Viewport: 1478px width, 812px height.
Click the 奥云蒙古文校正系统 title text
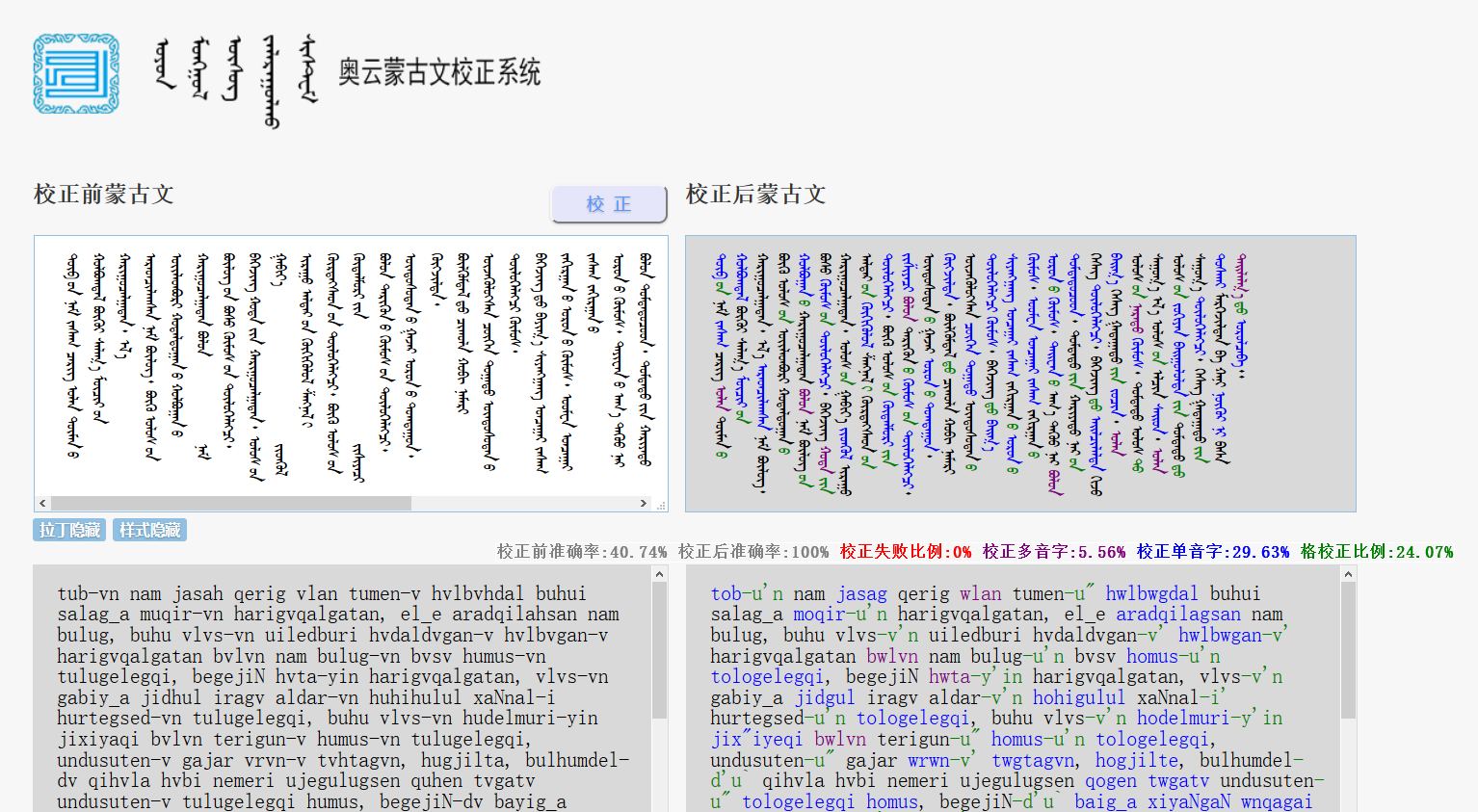[x=438, y=72]
